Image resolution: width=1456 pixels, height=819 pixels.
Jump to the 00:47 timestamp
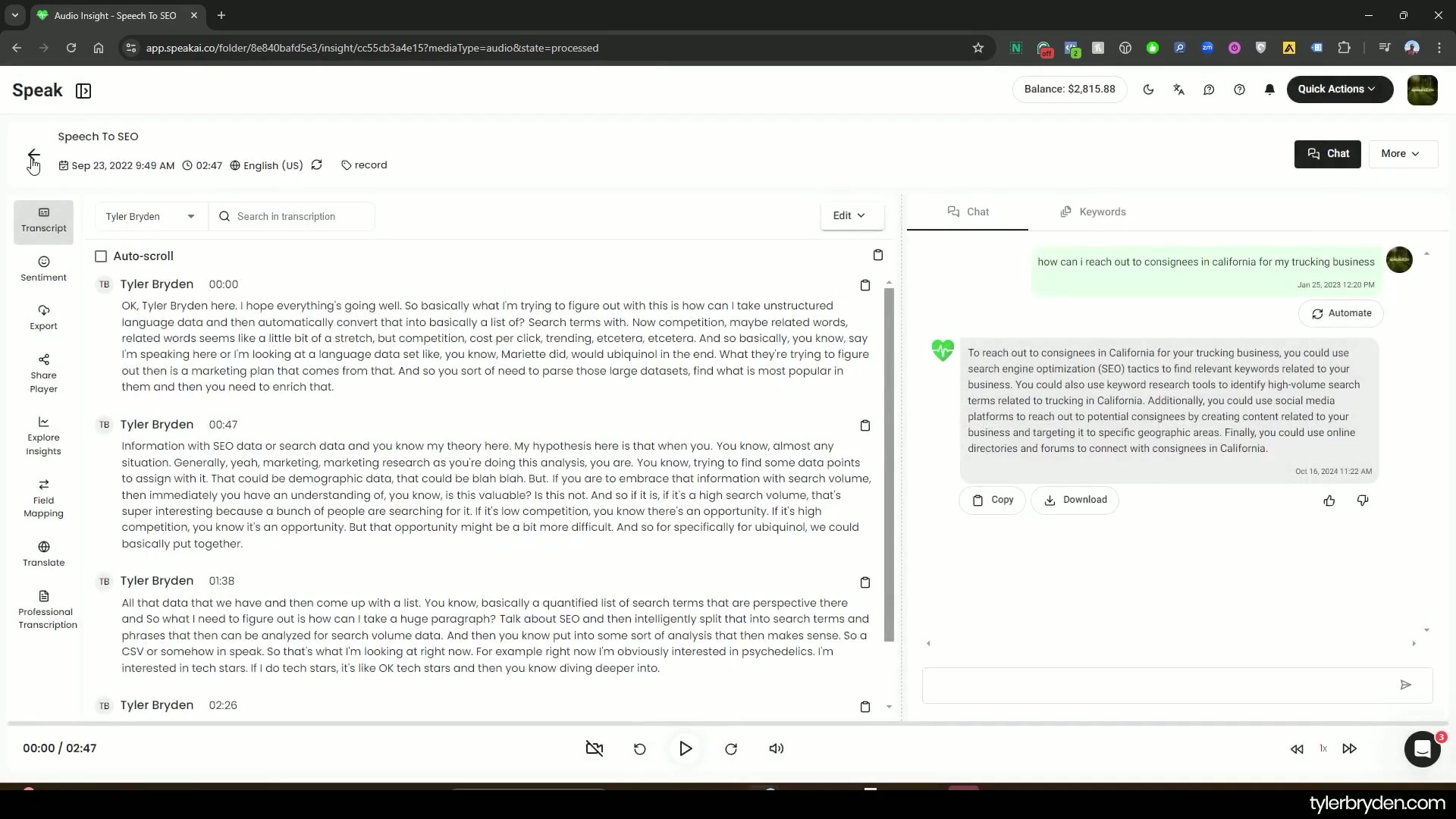click(x=223, y=425)
